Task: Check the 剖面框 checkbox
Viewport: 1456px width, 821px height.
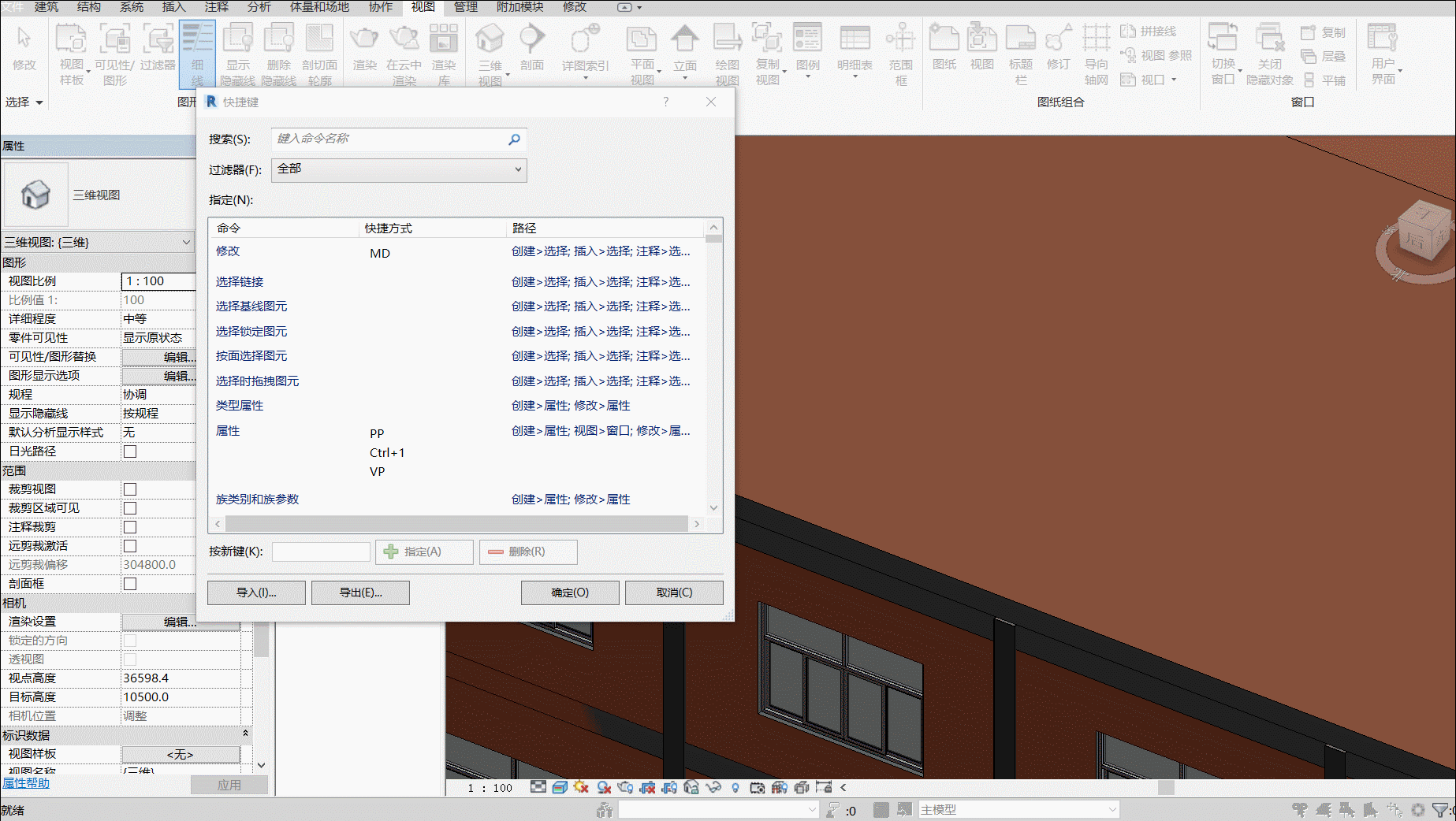Action: [130, 584]
